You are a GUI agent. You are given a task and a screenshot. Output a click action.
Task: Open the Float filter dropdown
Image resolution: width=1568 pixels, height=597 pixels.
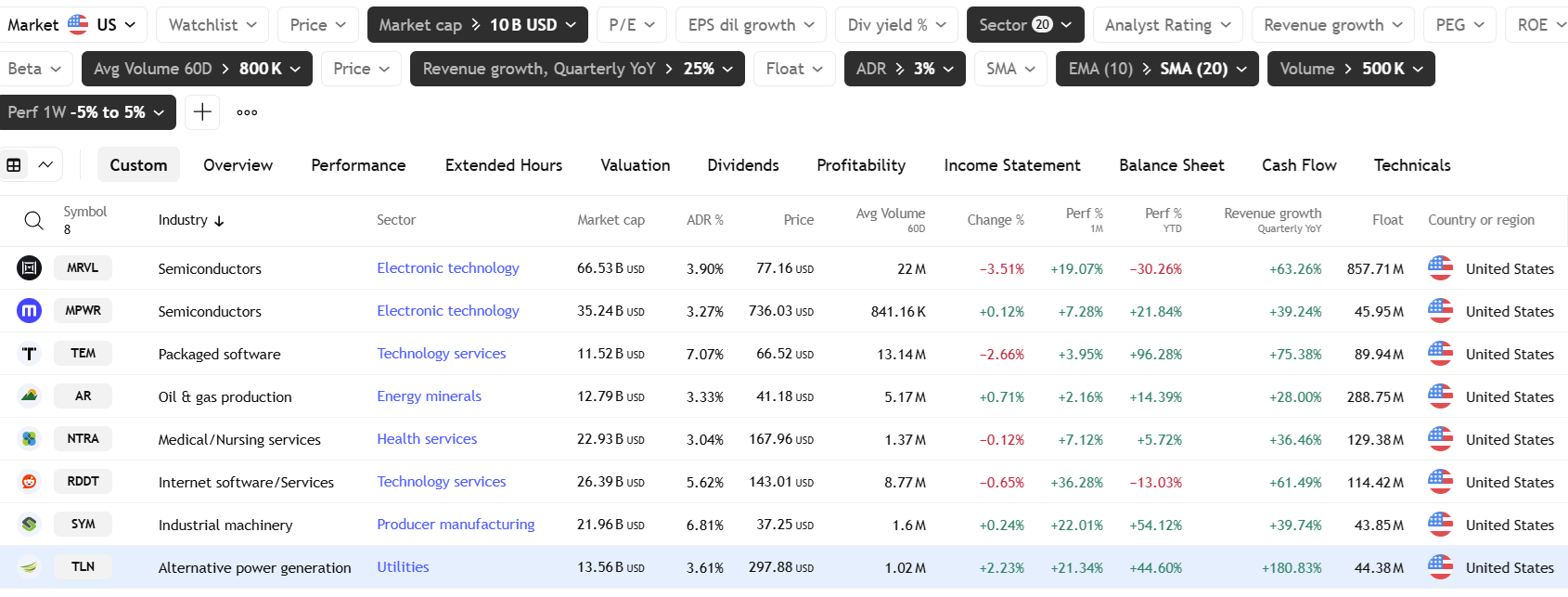[x=794, y=69]
